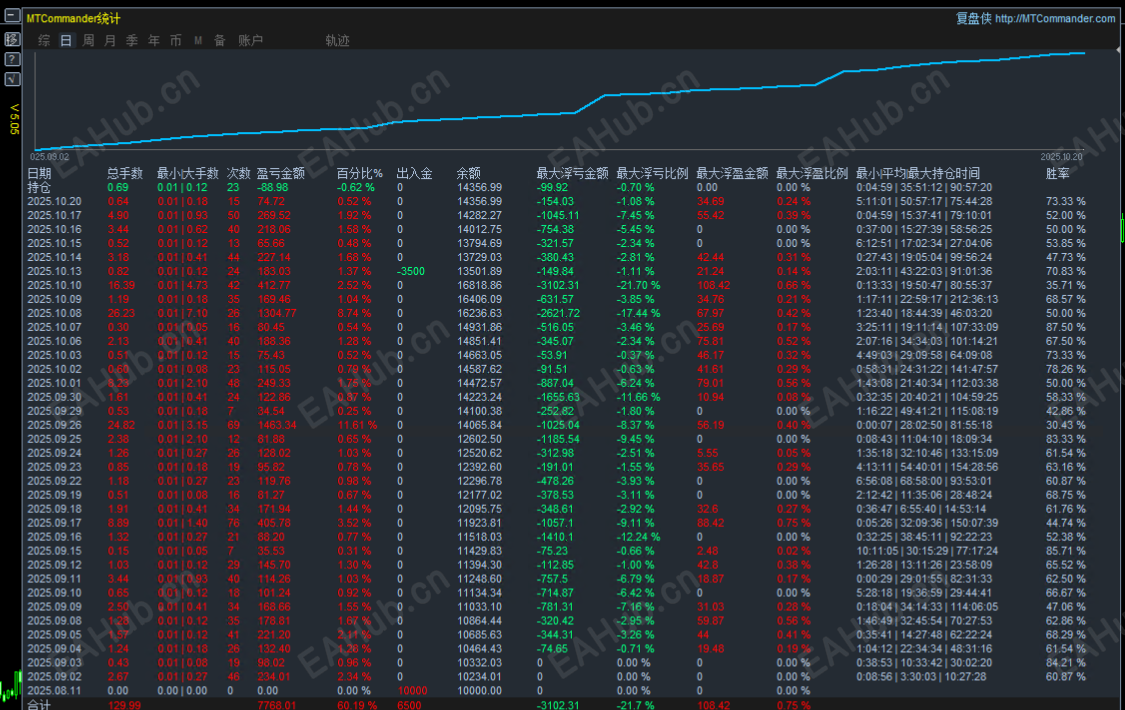Screen dimensions: 1125x710
Task: Click the 次数 column header
Action: pyautogui.click(x=239, y=174)
